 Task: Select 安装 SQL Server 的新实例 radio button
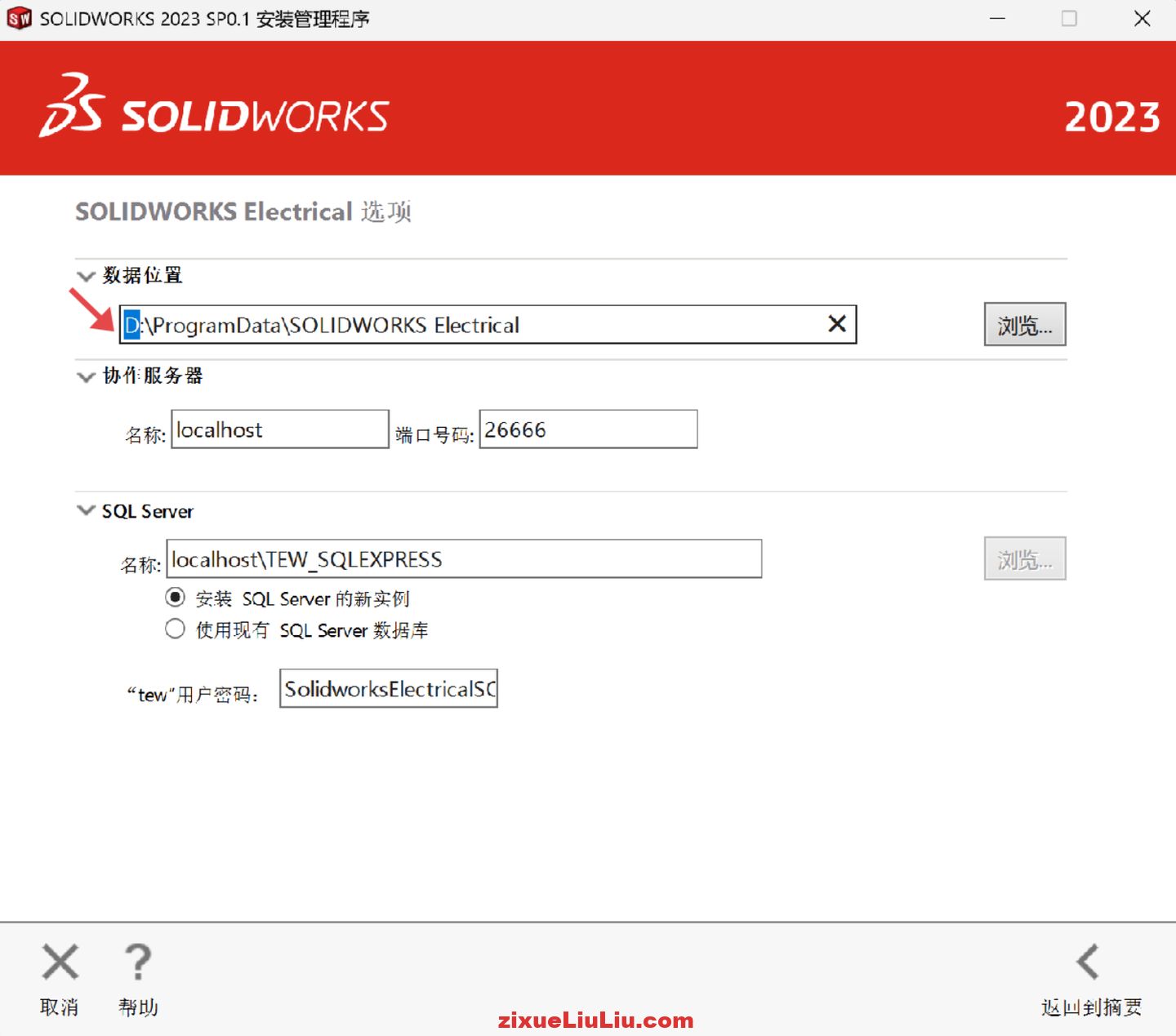[x=175, y=598]
